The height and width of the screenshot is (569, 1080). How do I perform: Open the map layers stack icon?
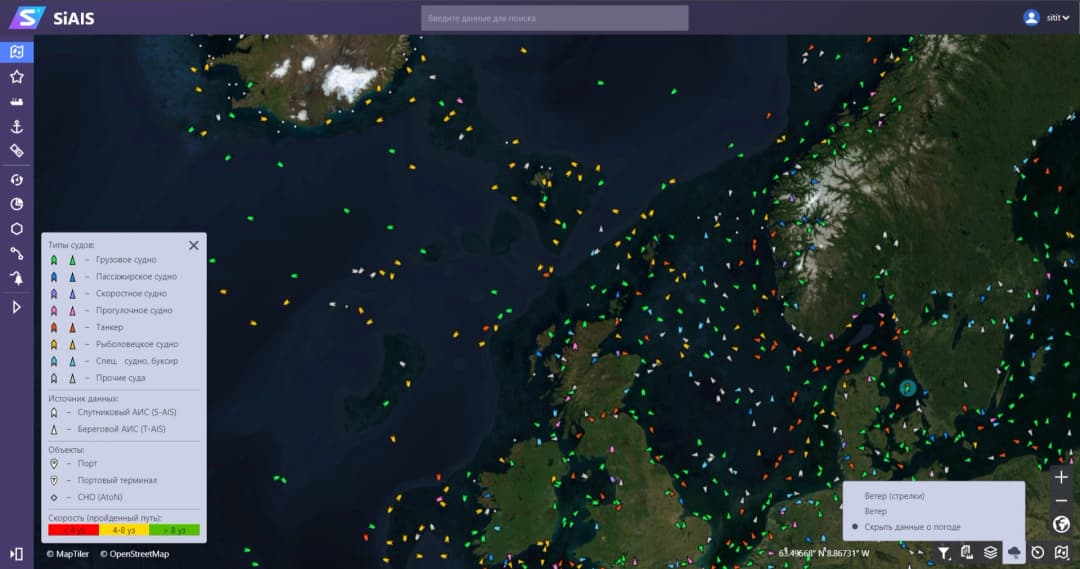click(990, 552)
